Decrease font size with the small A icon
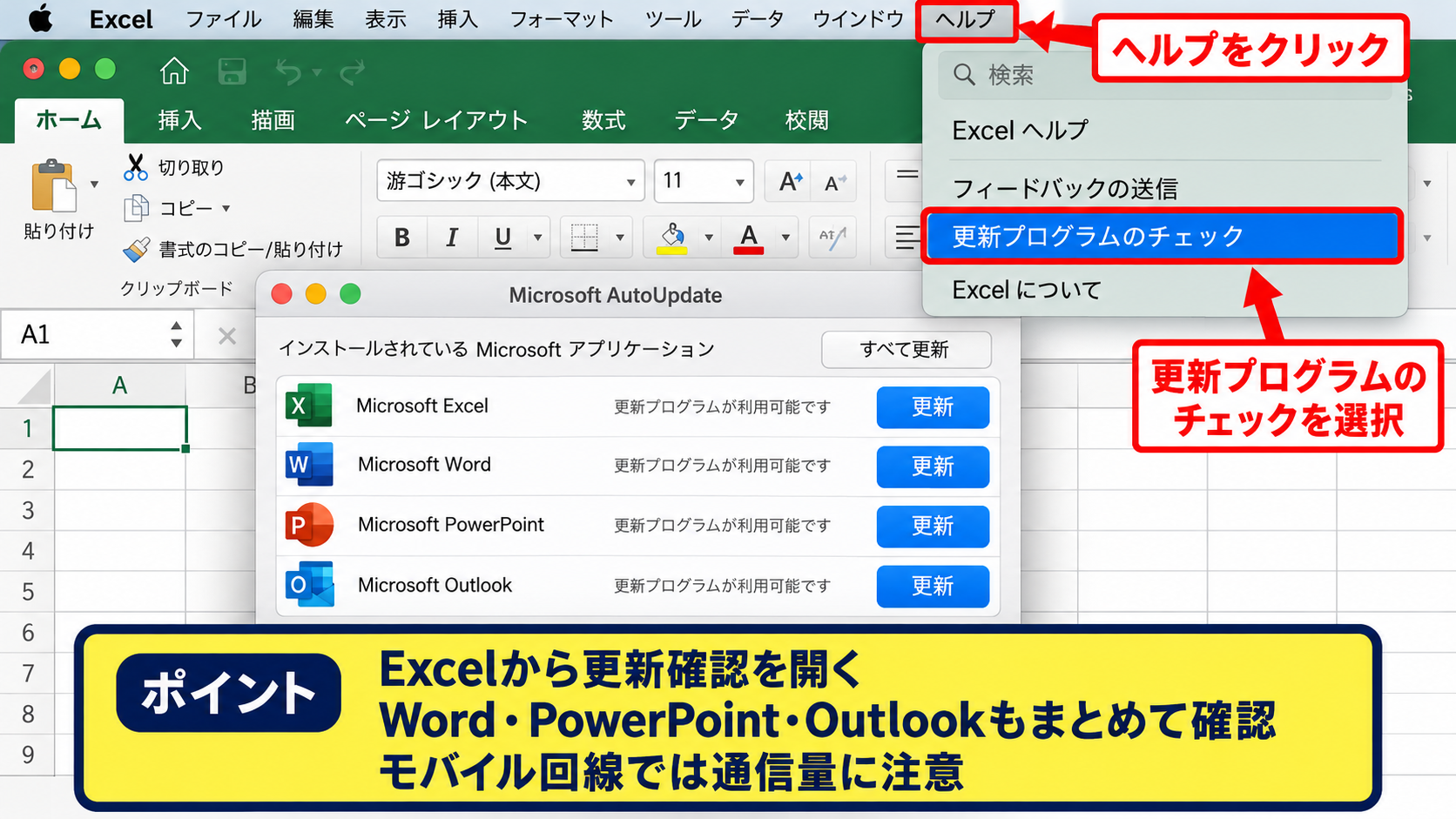This screenshot has width=1456, height=819. (835, 183)
